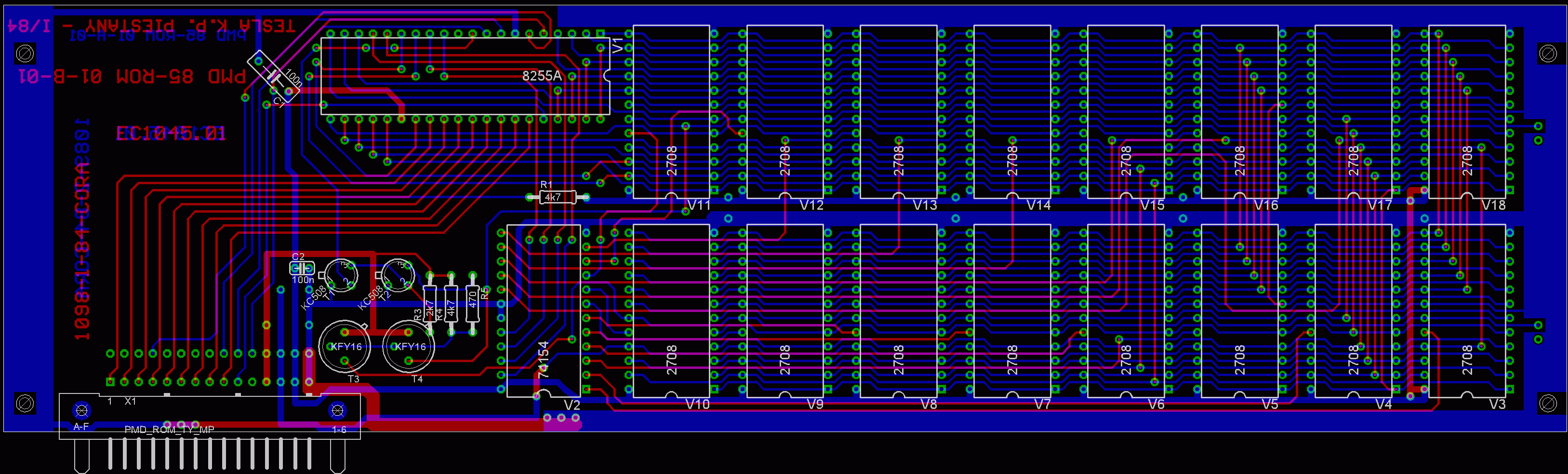Select the 2708 EPROM V14
The width and height of the screenshot is (1568, 474).
click(x=1011, y=111)
